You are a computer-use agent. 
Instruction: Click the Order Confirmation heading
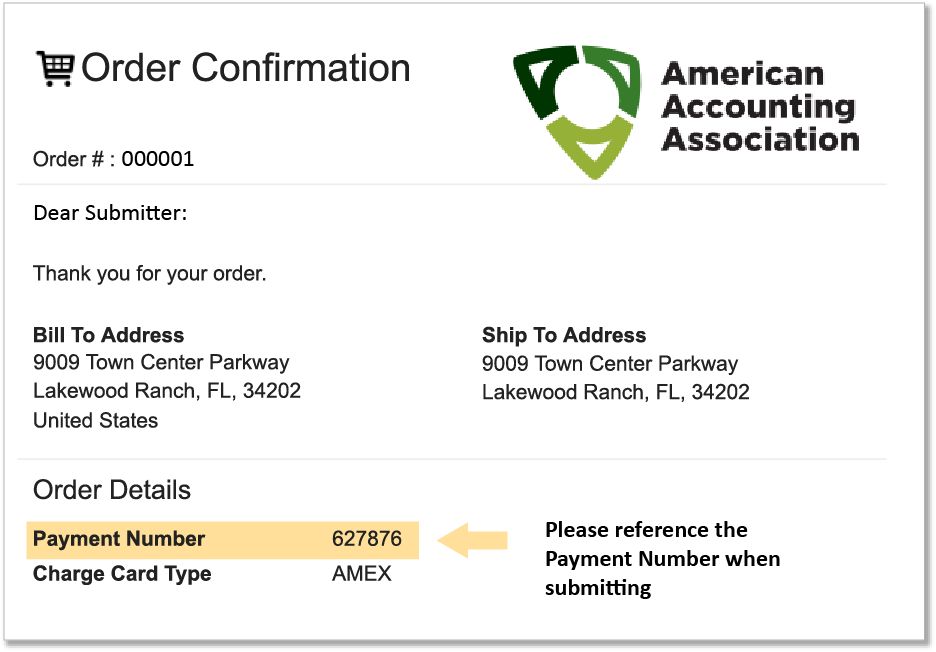pos(246,68)
